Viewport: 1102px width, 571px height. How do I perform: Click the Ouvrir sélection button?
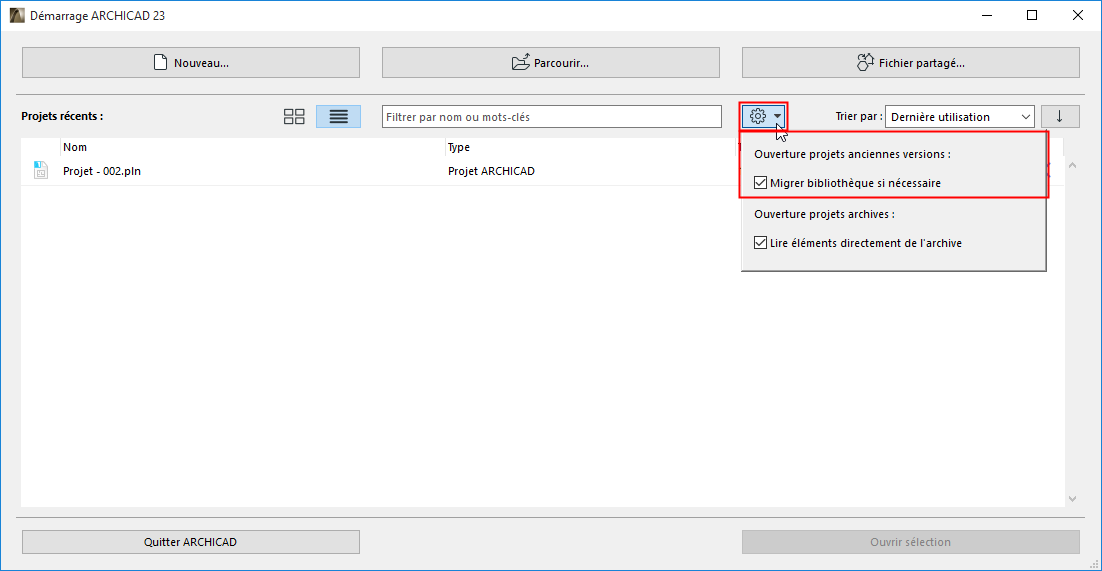(910, 542)
